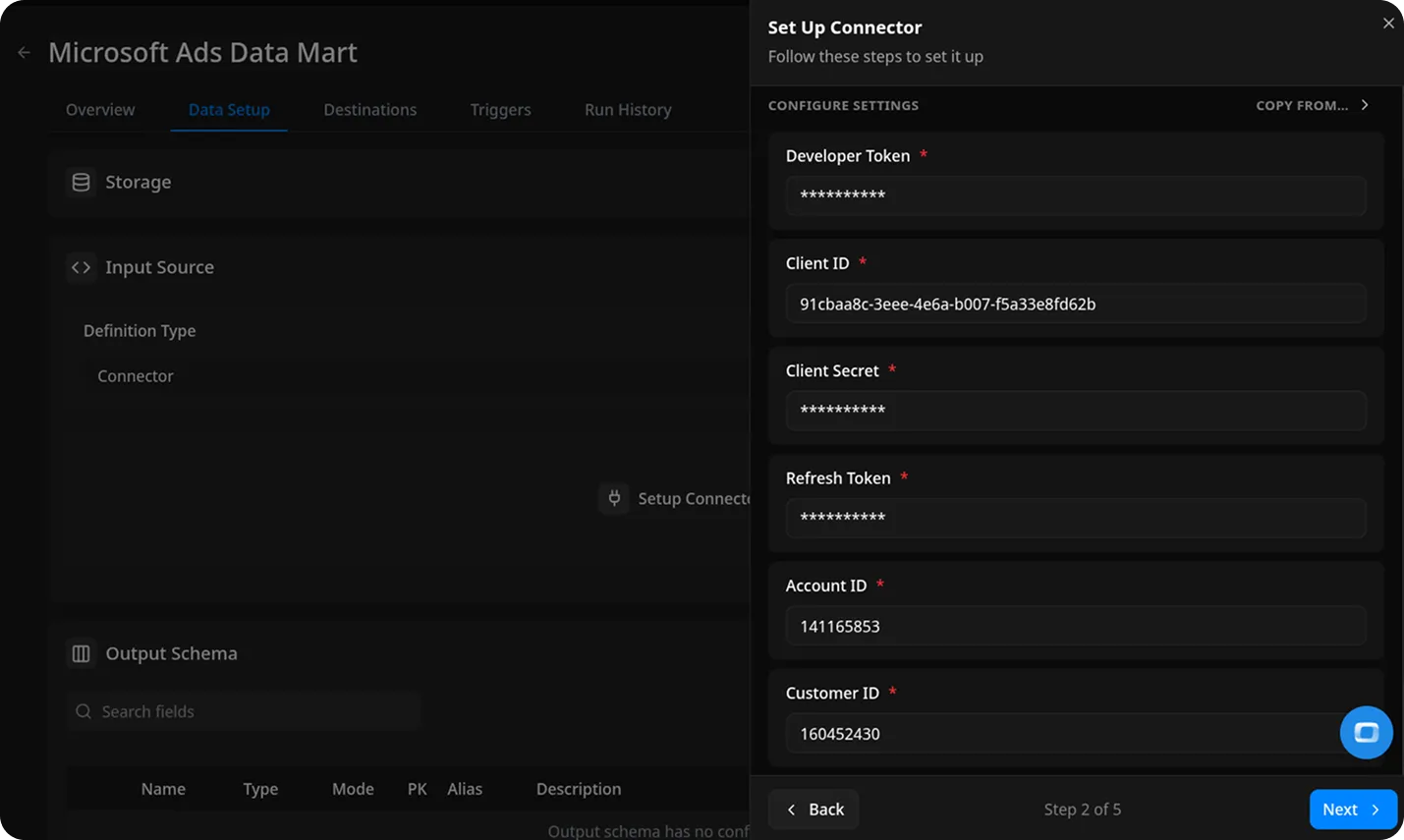Click into the Client ID field

point(1075,304)
